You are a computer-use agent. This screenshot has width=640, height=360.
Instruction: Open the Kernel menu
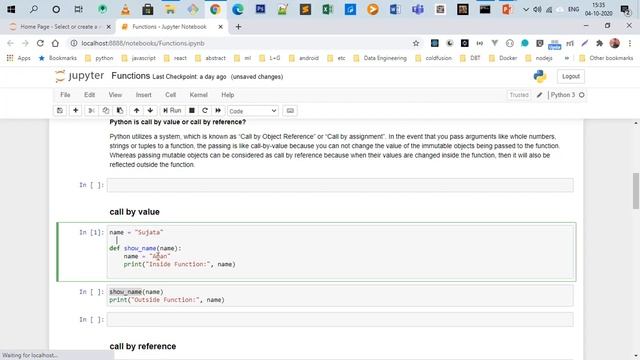199,95
